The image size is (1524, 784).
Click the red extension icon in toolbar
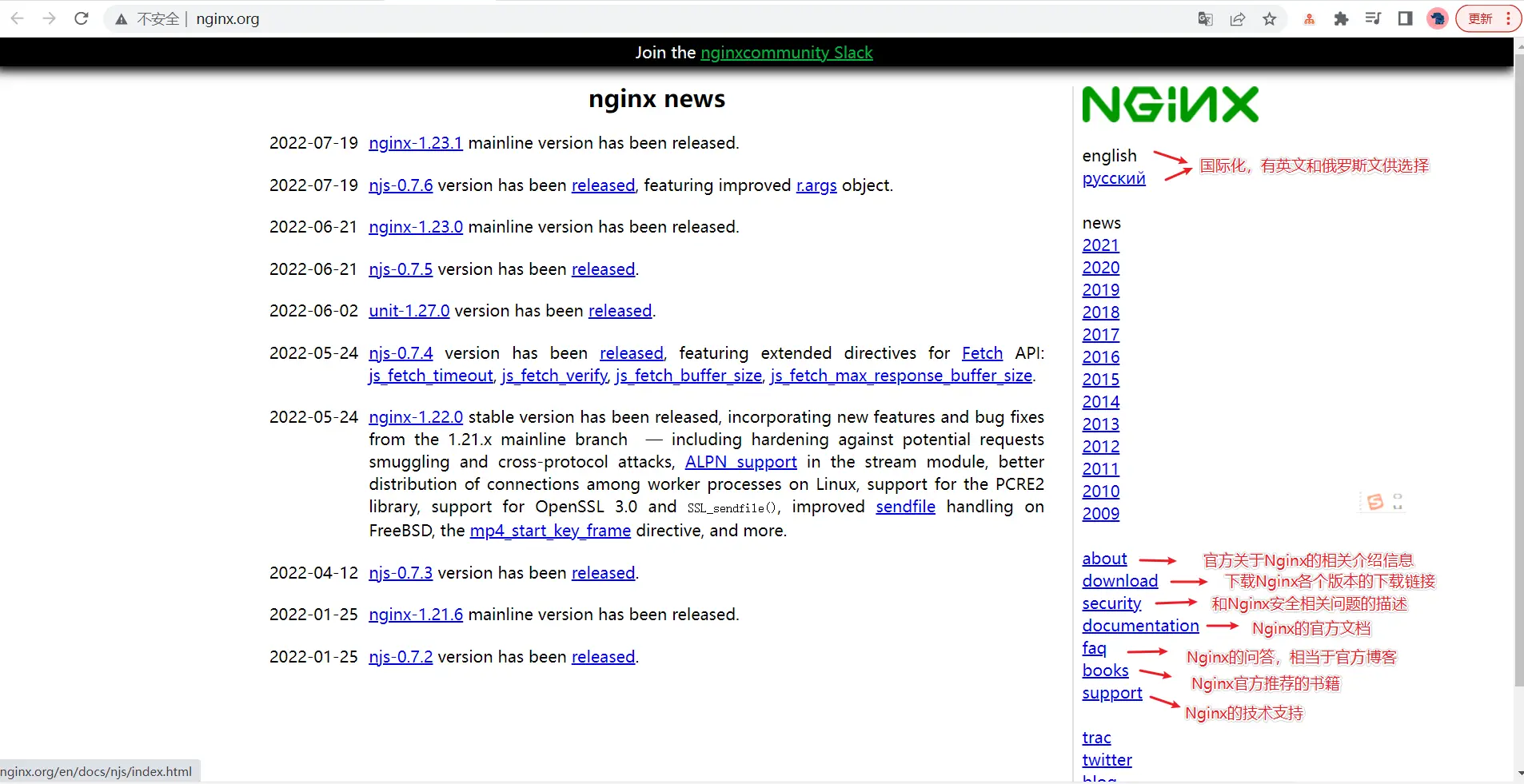[x=1310, y=19]
